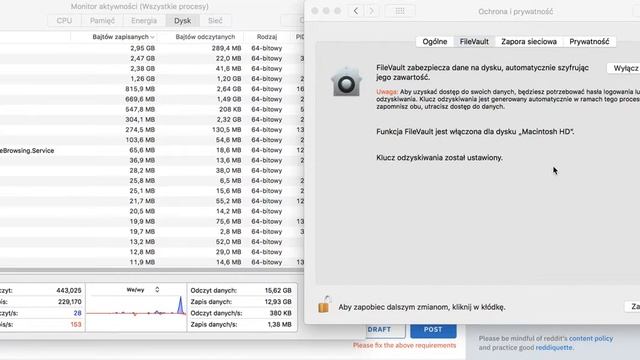Select row with 547,8 MB written

click(152, 109)
